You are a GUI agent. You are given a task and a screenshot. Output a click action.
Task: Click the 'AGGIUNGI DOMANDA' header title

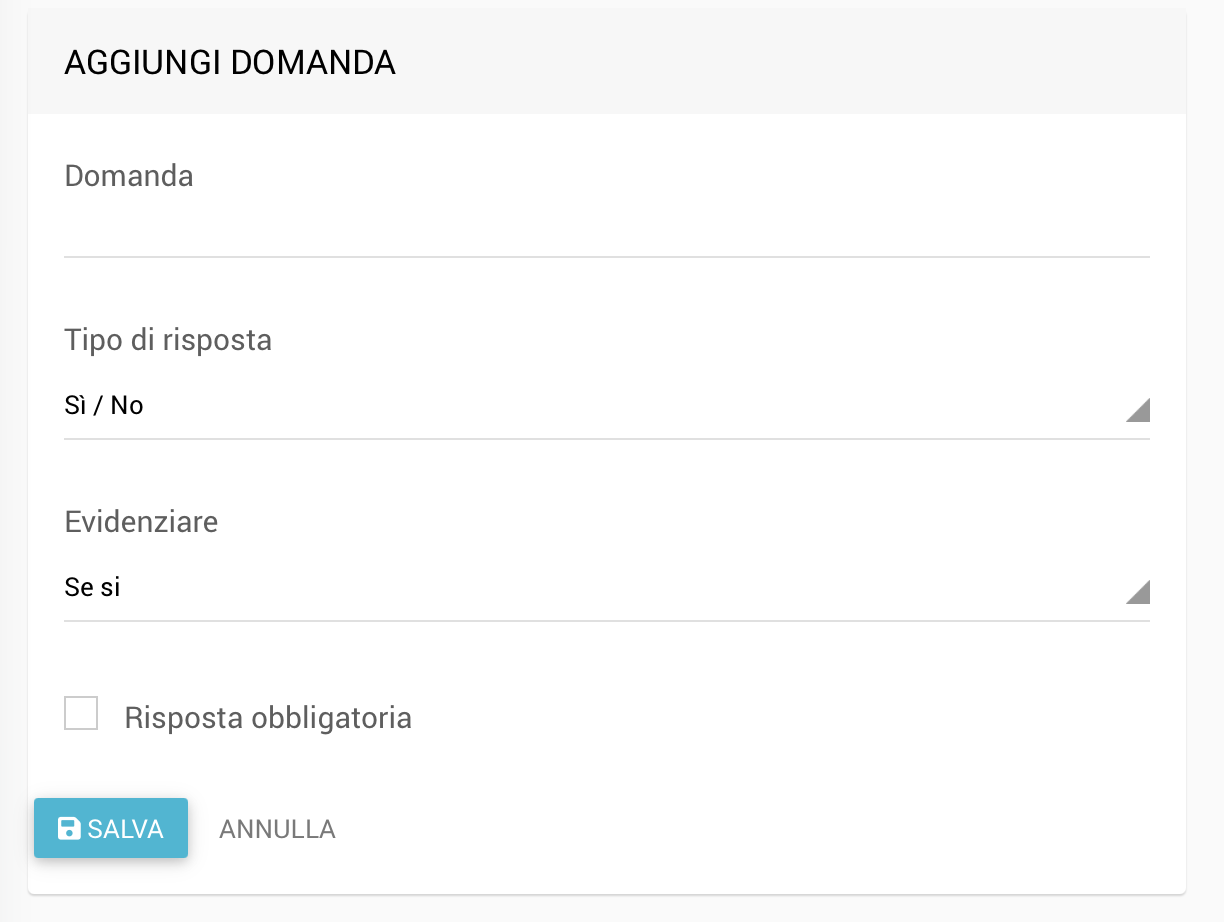230,63
